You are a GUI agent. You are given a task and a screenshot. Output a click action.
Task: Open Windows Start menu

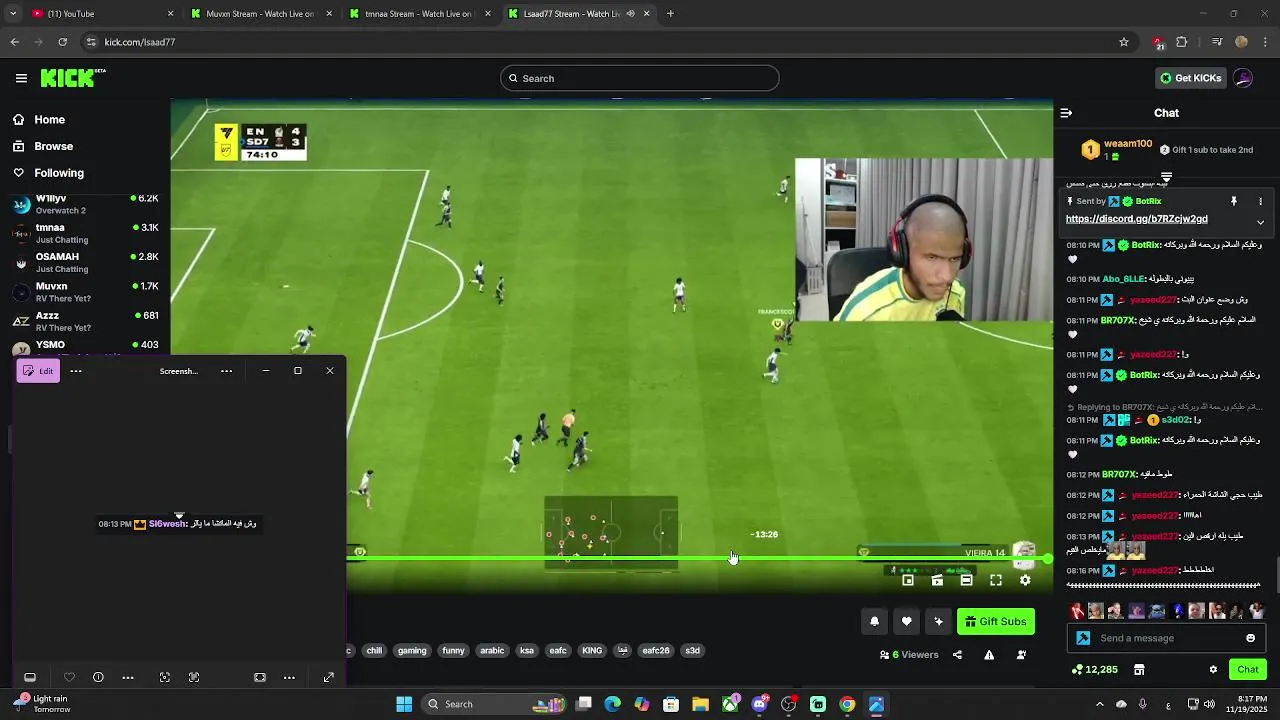(x=404, y=704)
